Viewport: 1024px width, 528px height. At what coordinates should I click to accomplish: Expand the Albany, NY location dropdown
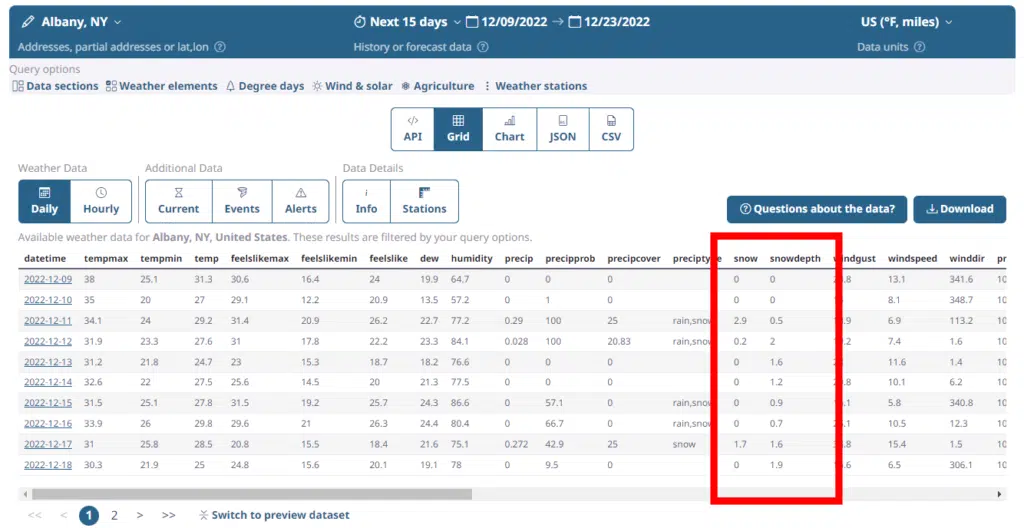click(x=72, y=22)
